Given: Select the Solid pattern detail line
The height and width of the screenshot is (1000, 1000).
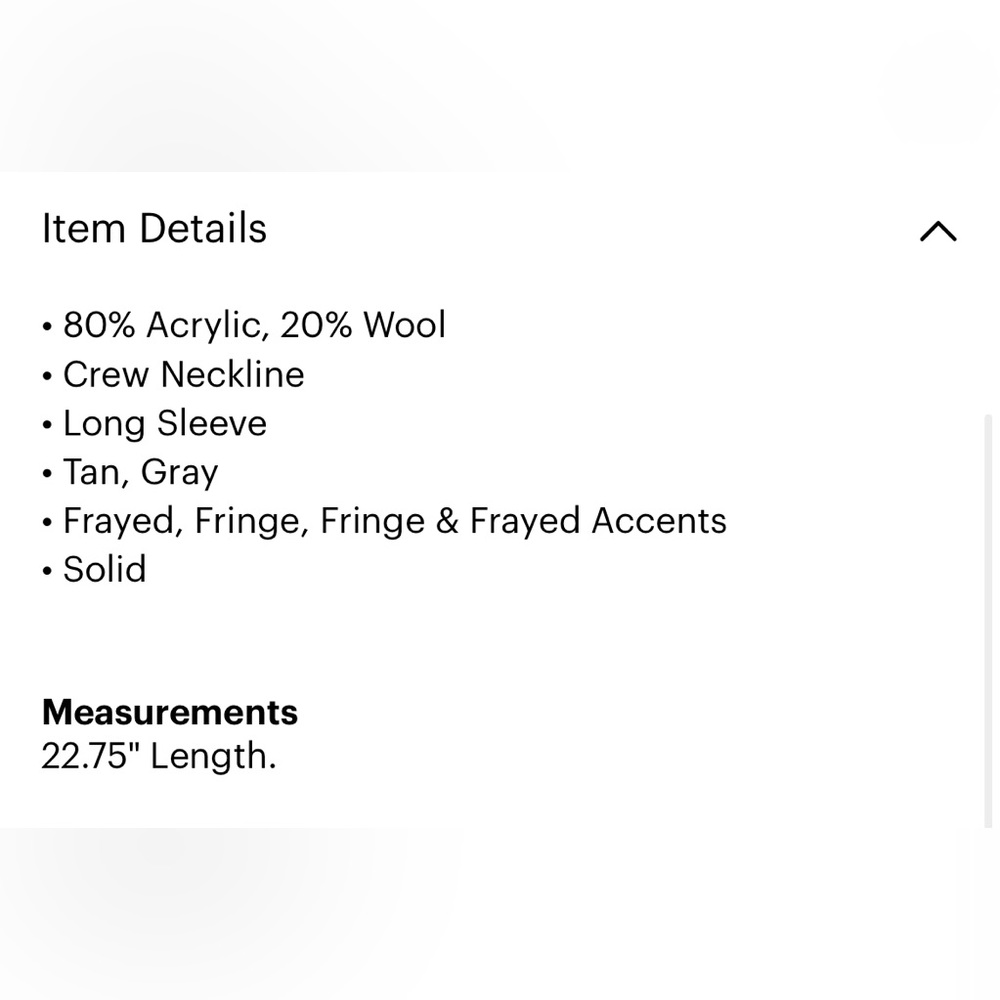Looking at the screenshot, I should click(x=104, y=570).
